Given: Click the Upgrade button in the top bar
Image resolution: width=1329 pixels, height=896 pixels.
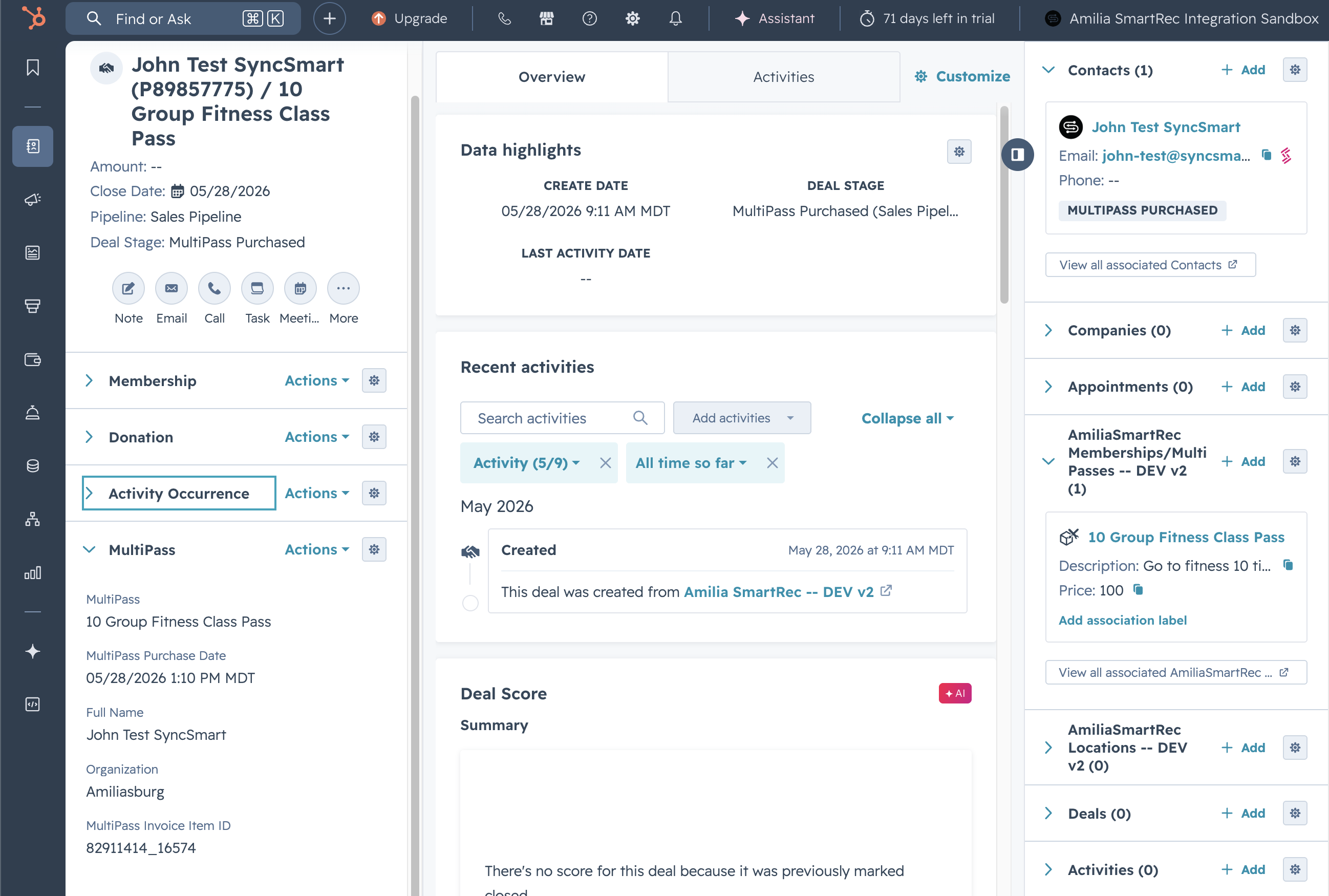Looking at the screenshot, I should click(x=409, y=18).
